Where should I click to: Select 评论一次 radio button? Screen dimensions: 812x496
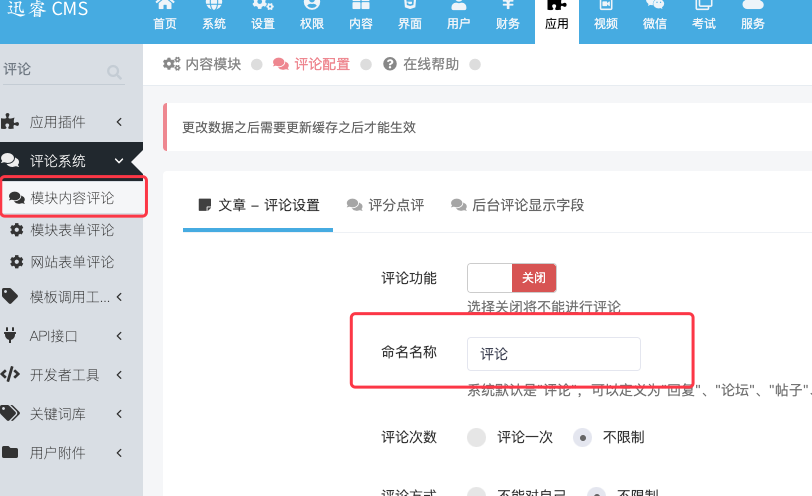tap(476, 437)
